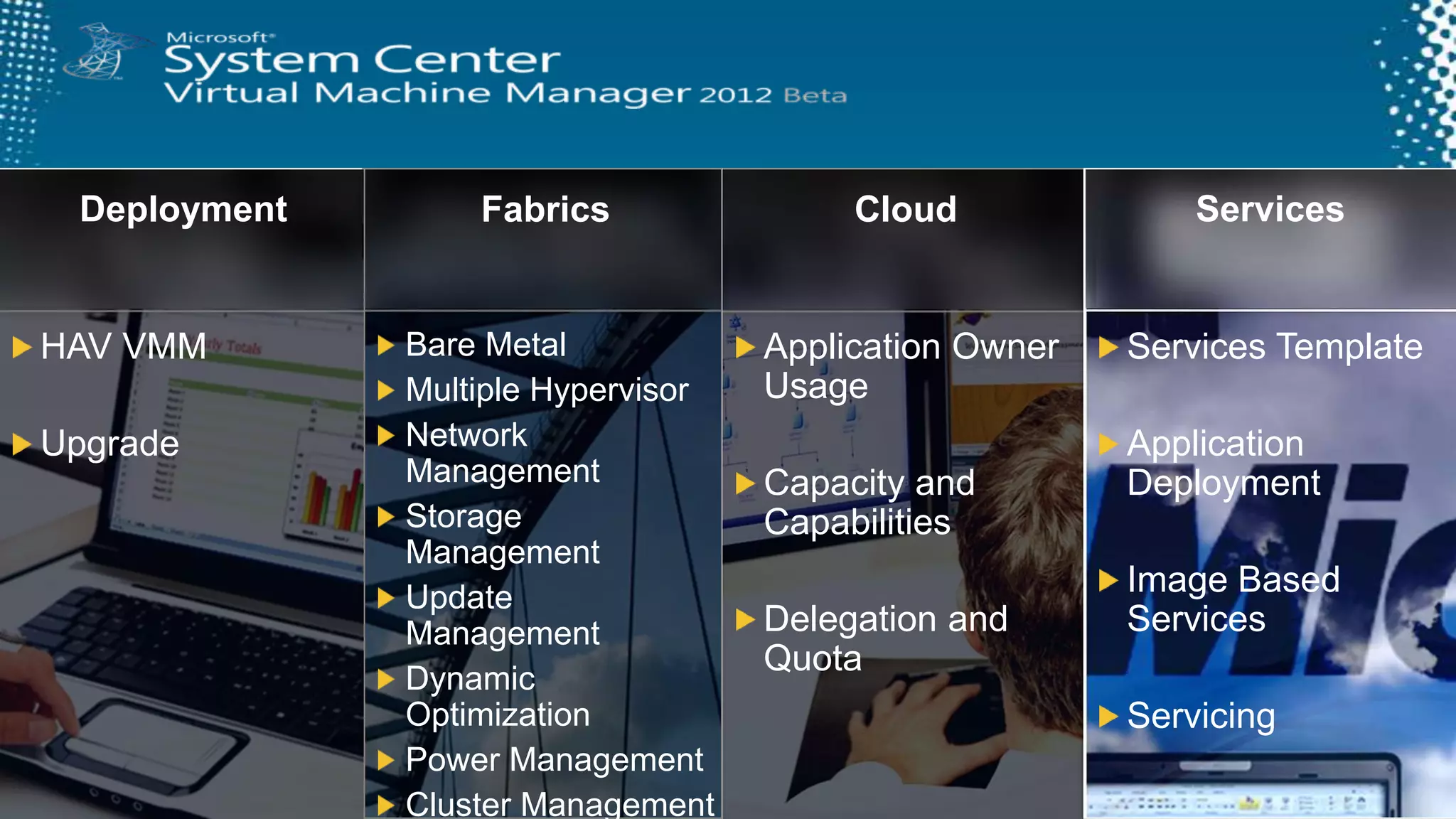Click the "Bare Metal" item
Image resolution: width=1456 pixels, height=819 pixels.
tap(486, 345)
